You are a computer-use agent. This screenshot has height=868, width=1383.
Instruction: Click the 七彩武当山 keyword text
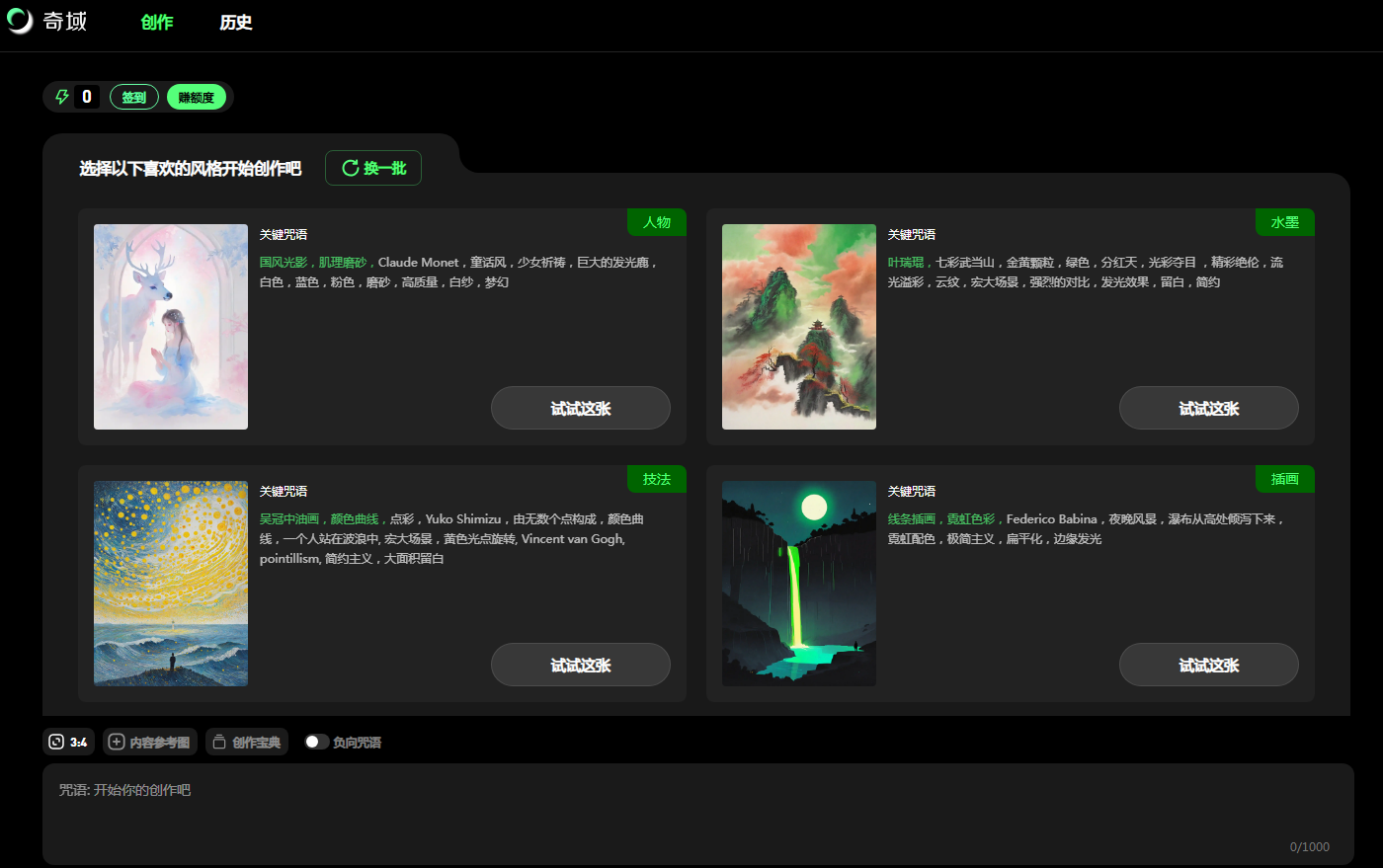point(965,263)
